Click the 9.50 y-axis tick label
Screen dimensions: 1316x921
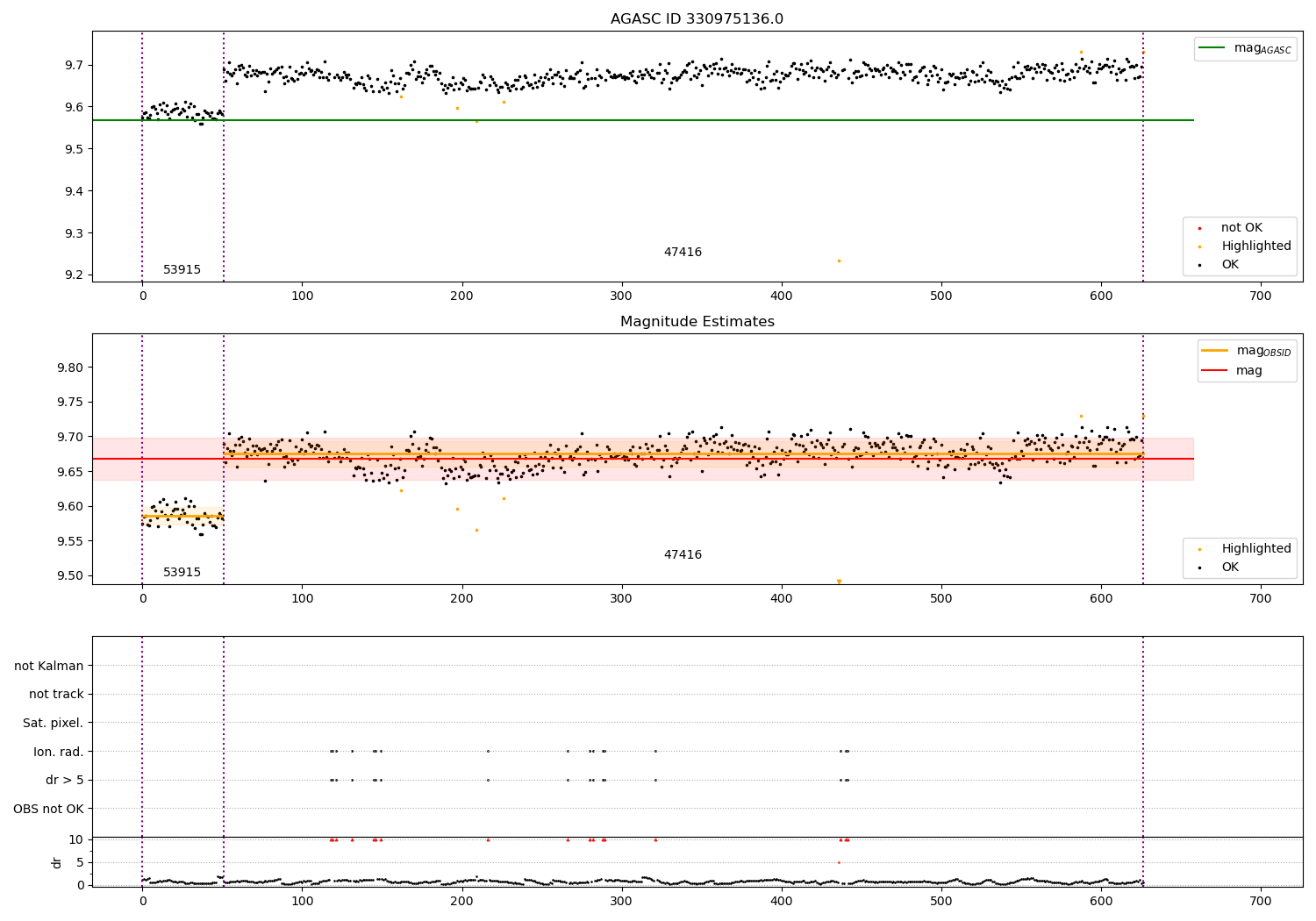pos(72,577)
